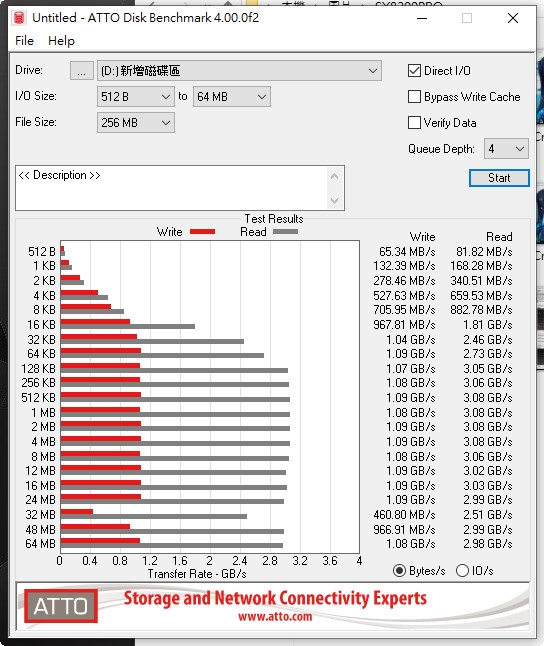The width and height of the screenshot is (544, 646).
Task: Click the 2.73 GB/s read value
Action: click(488, 354)
